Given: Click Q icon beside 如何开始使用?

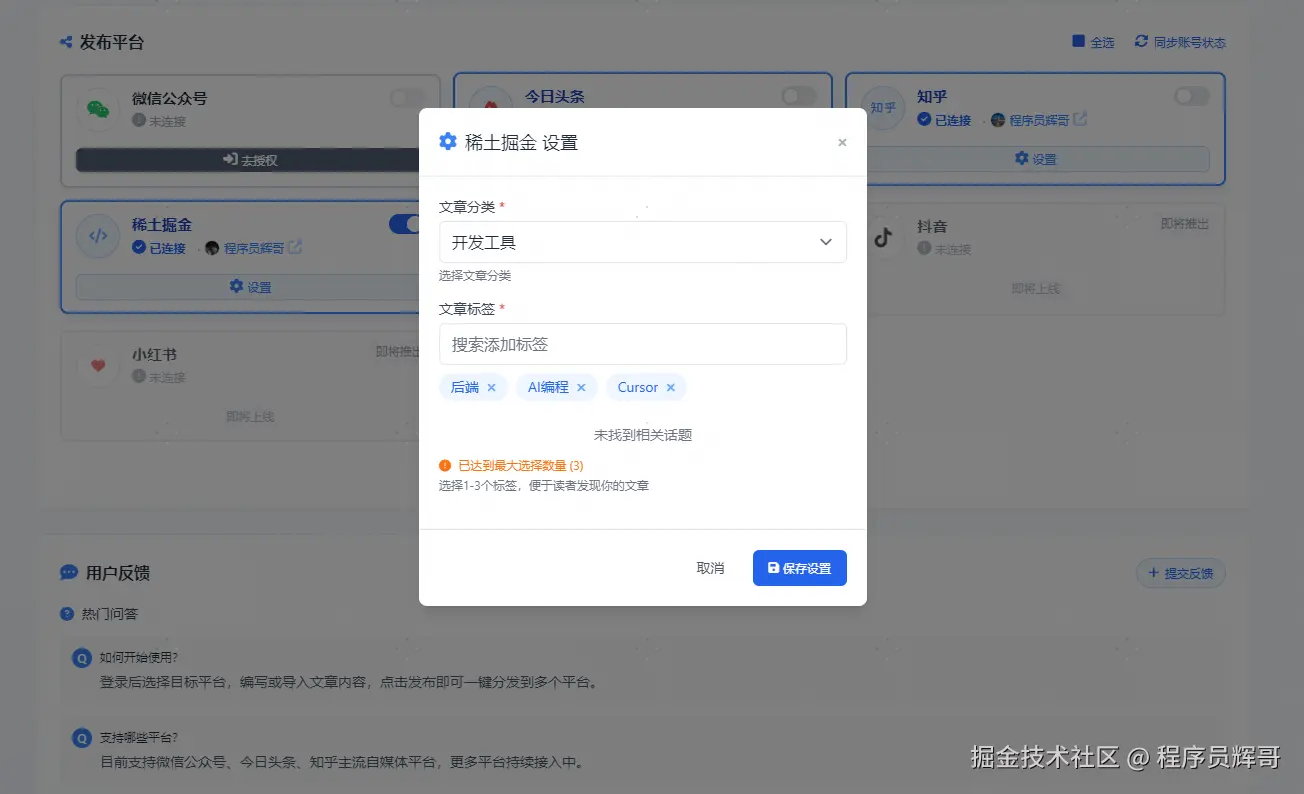Looking at the screenshot, I should click(x=82, y=658).
